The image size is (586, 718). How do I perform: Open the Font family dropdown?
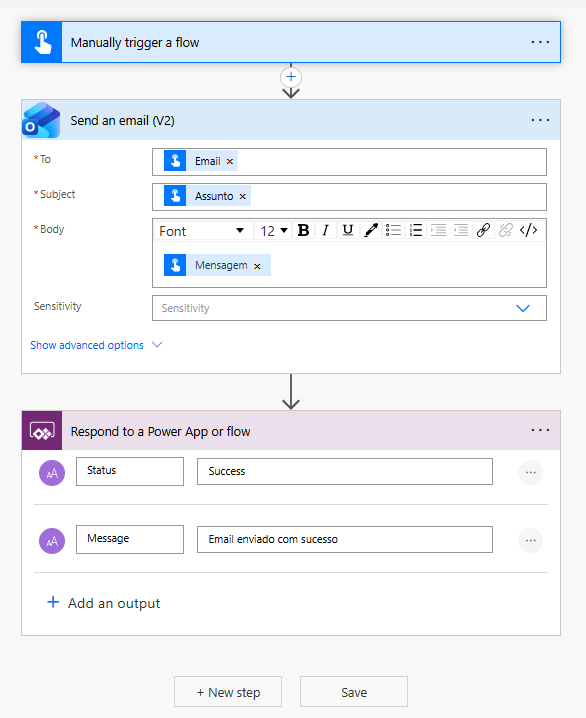click(x=203, y=231)
